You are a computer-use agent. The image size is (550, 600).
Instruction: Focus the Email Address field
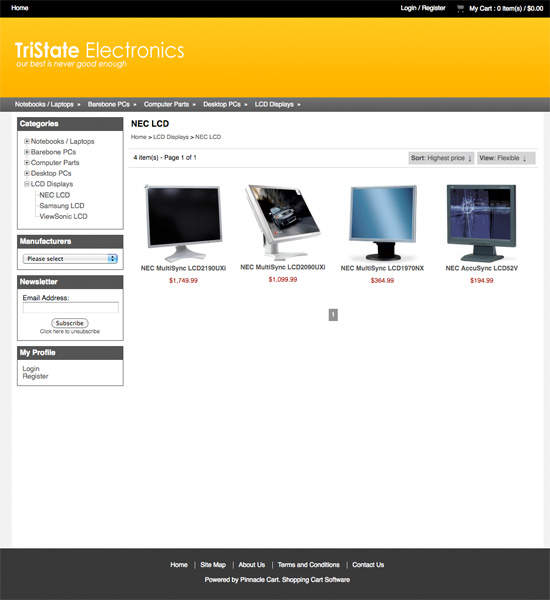pos(70,307)
